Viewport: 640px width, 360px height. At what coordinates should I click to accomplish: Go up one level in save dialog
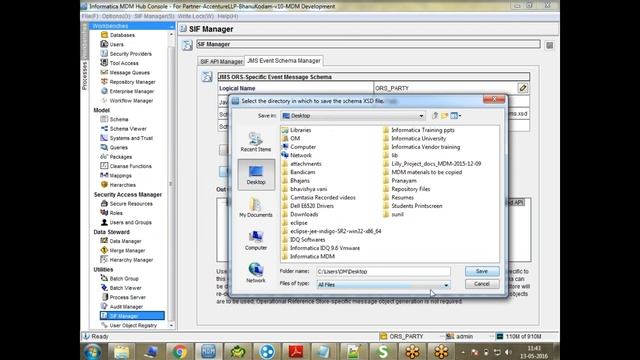point(435,116)
